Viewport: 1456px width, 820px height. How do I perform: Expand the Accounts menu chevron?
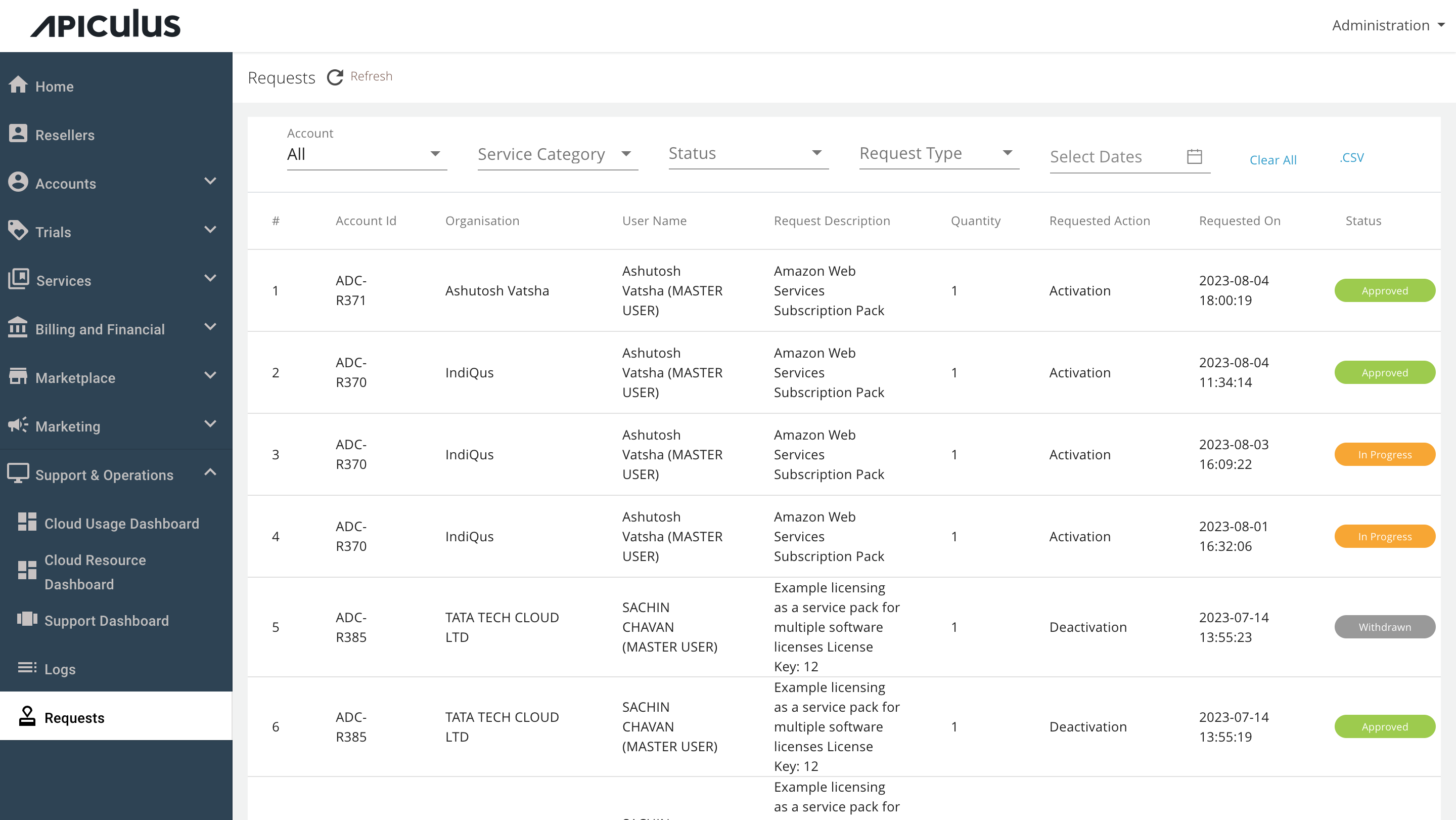pos(210,182)
